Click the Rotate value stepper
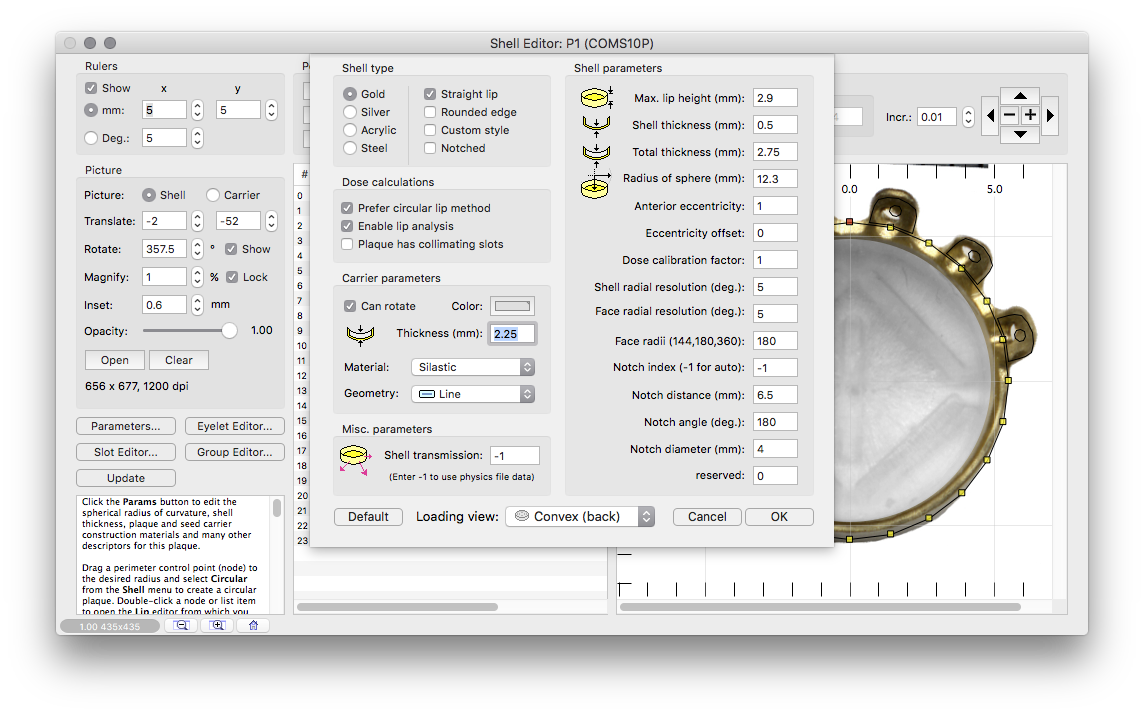 (197, 250)
